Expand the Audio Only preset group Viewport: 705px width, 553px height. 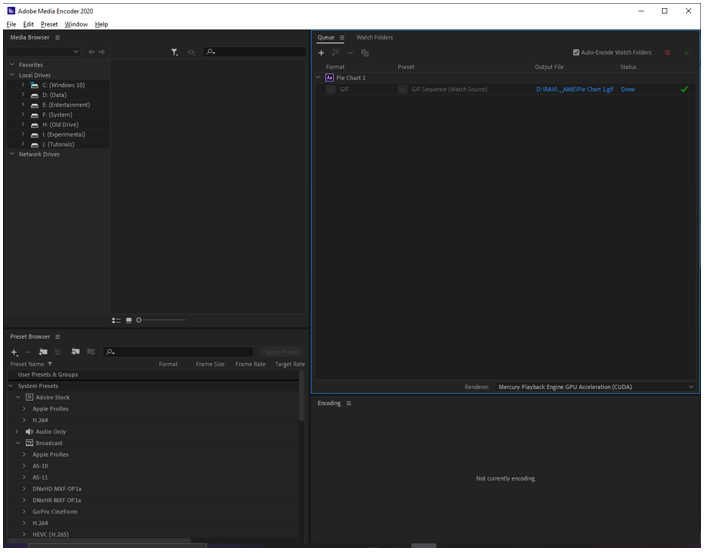18,432
